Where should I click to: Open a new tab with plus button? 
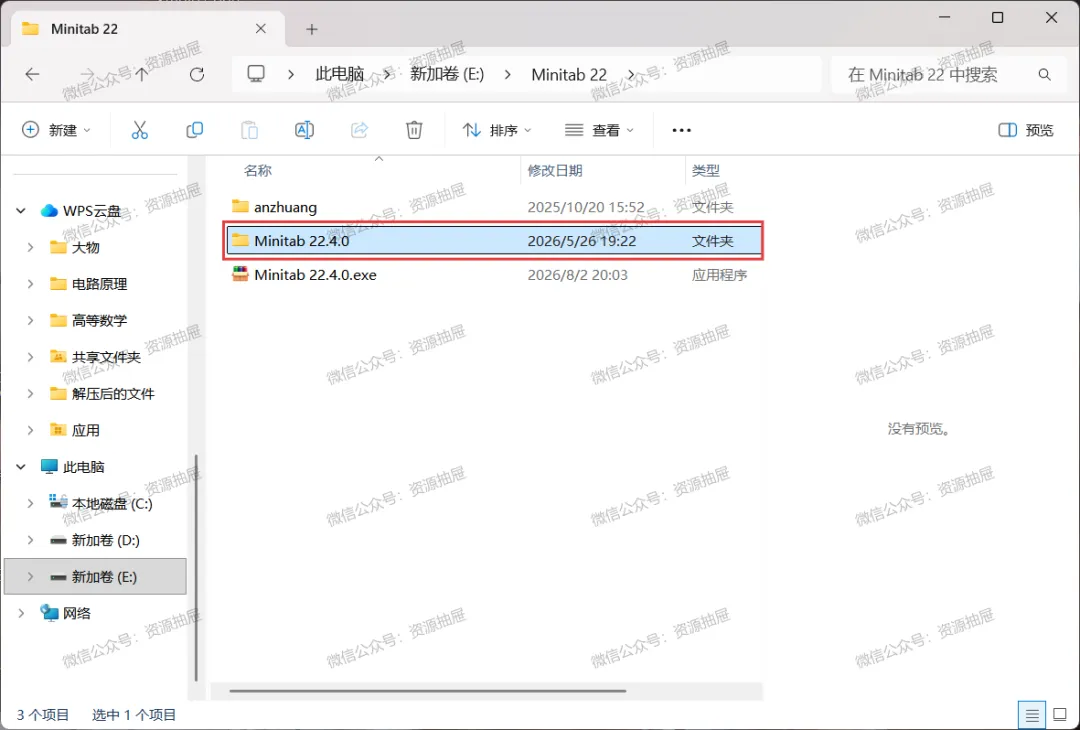(x=312, y=29)
